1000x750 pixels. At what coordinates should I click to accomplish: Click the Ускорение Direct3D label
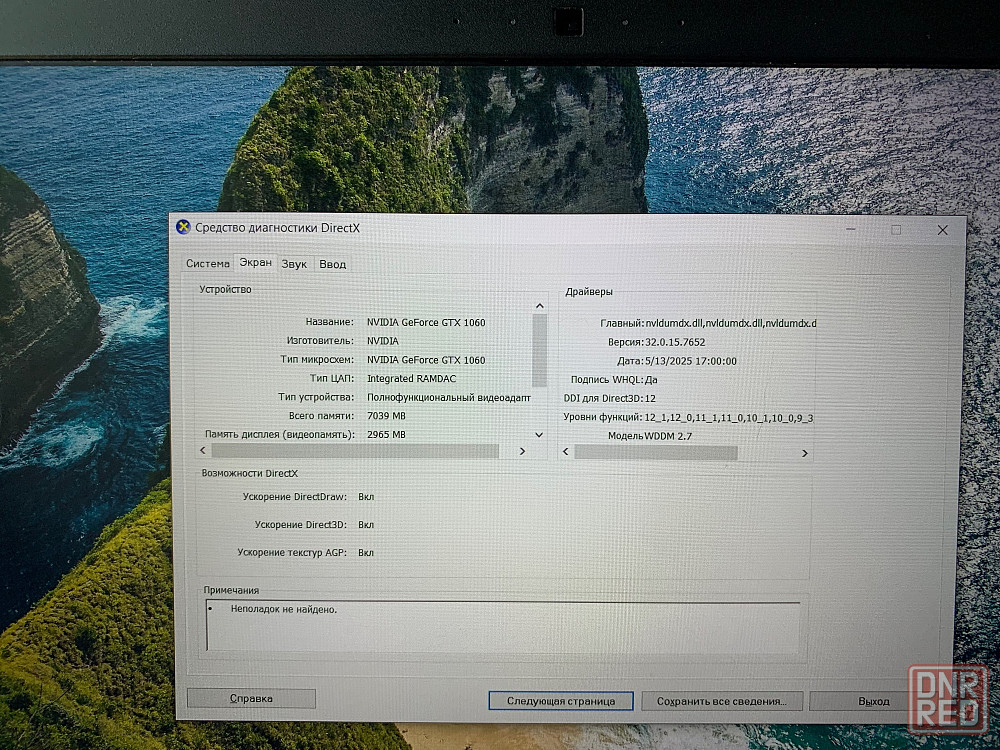pyautogui.click(x=301, y=525)
